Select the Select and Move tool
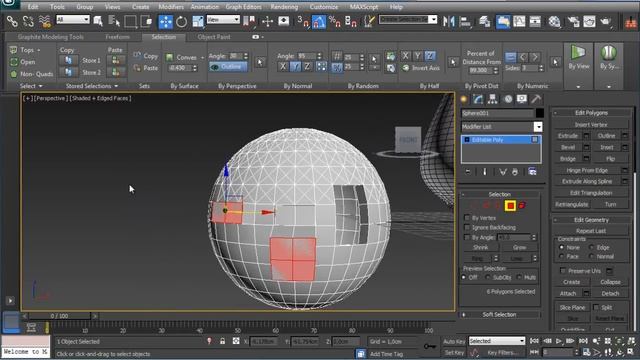The width and height of the screenshot is (640, 360). pyautogui.click(x=166, y=21)
